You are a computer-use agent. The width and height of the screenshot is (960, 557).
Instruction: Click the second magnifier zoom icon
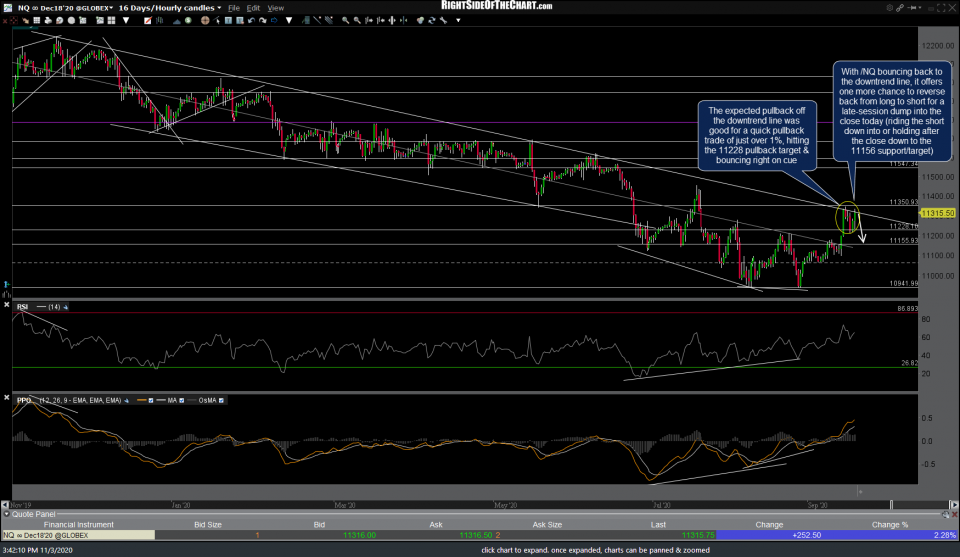click(x=357, y=20)
